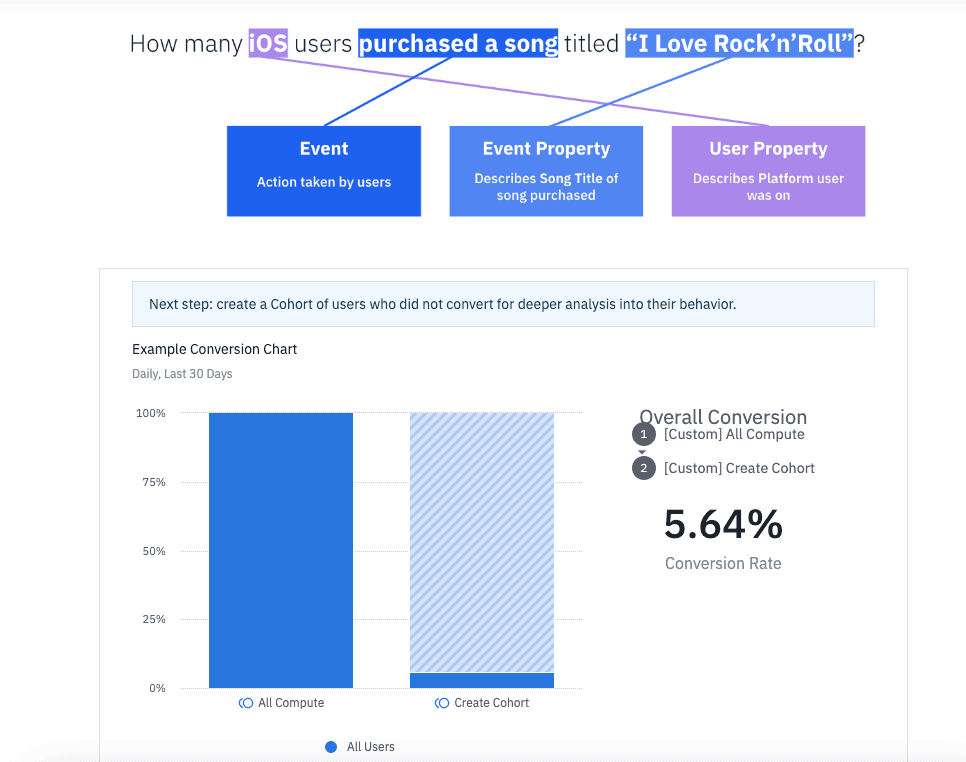Click the "[Custom] All Compute" step label
Viewport: 966px width, 762px height.
pos(734,435)
